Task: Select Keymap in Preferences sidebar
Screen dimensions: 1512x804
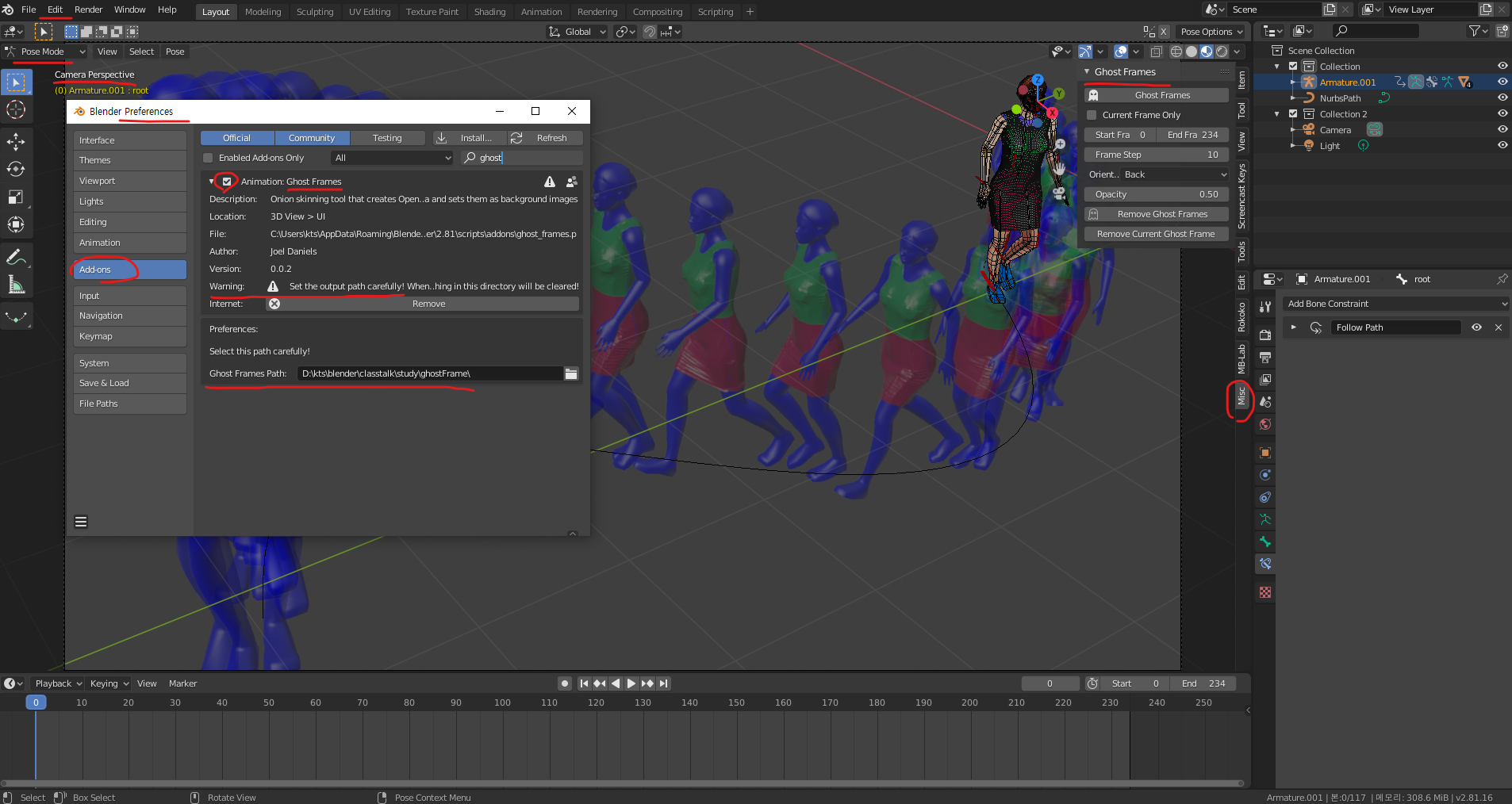Action: 130,336
